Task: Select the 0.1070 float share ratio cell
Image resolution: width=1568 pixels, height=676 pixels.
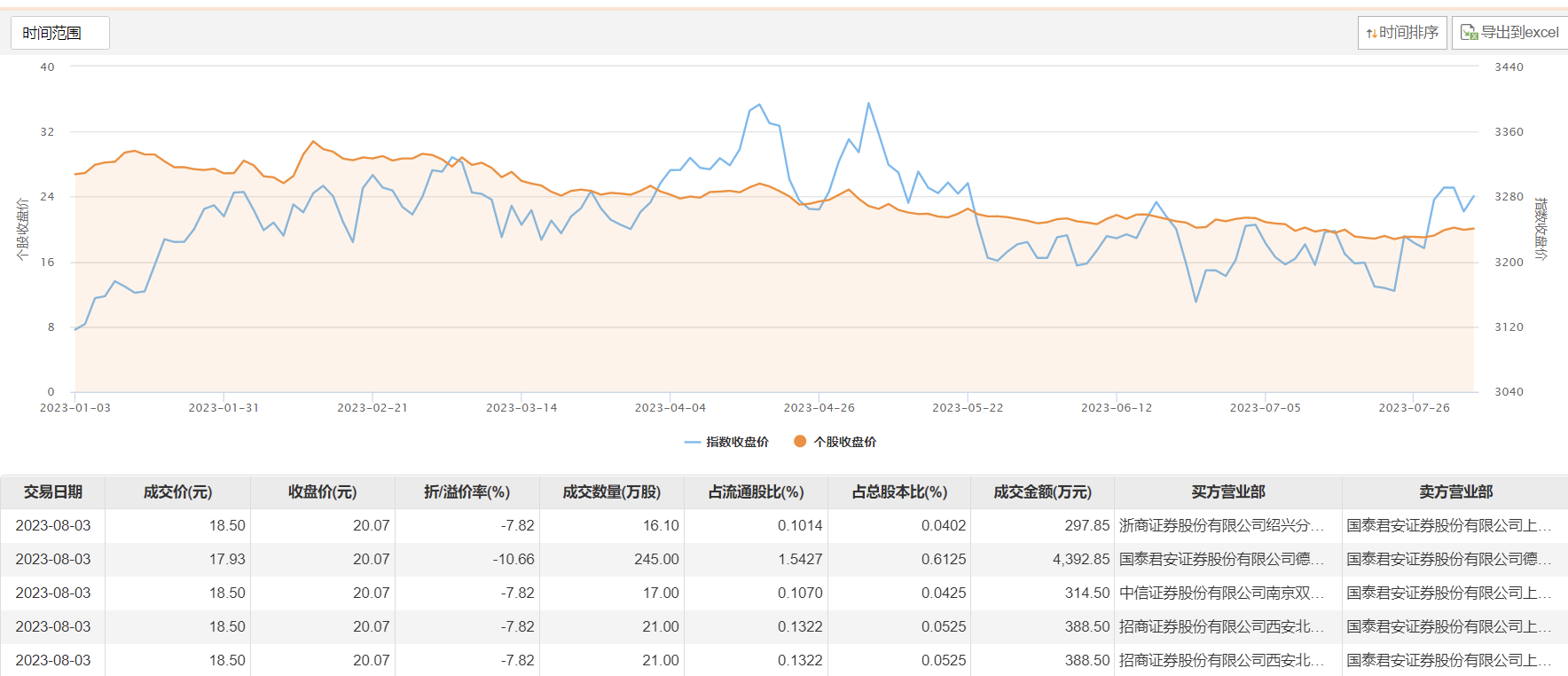Action: (x=757, y=593)
